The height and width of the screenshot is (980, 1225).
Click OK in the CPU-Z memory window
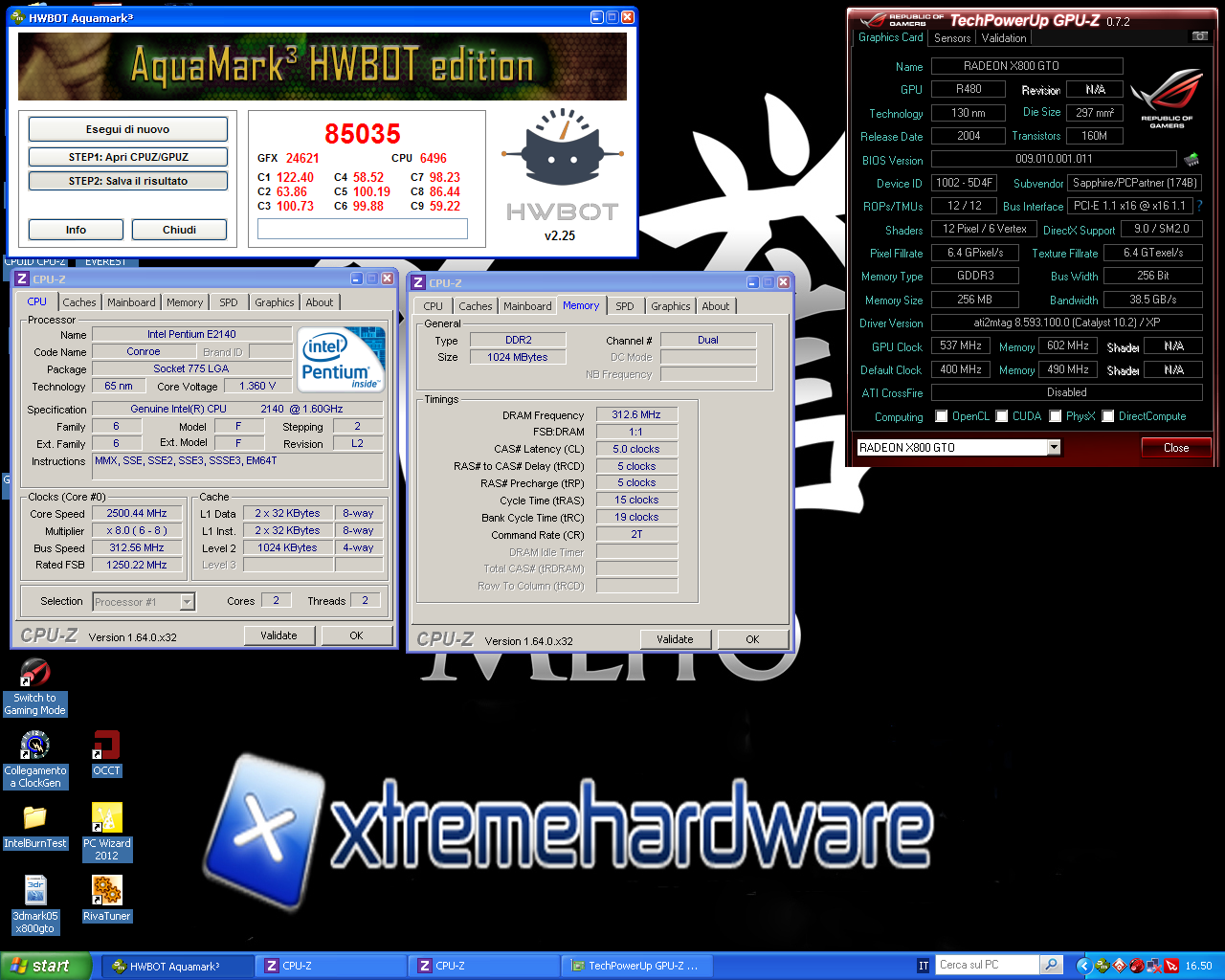tap(752, 639)
